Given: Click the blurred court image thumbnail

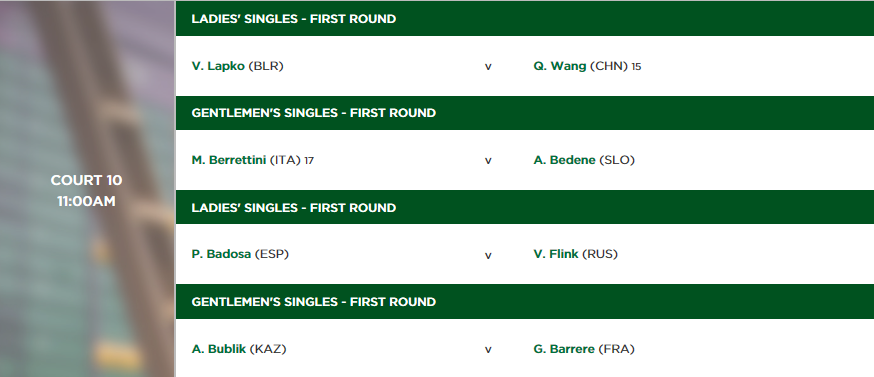Looking at the screenshot, I should click(x=87, y=188).
